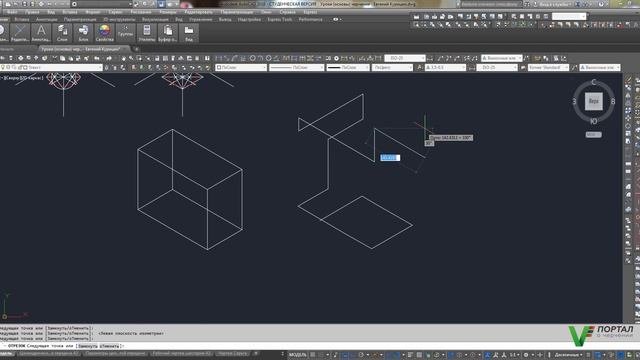The height and width of the screenshot is (360, 640).
Task: Open the ISO-25 dimension style dropdown in properties row
Action: click(x=497, y=67)
